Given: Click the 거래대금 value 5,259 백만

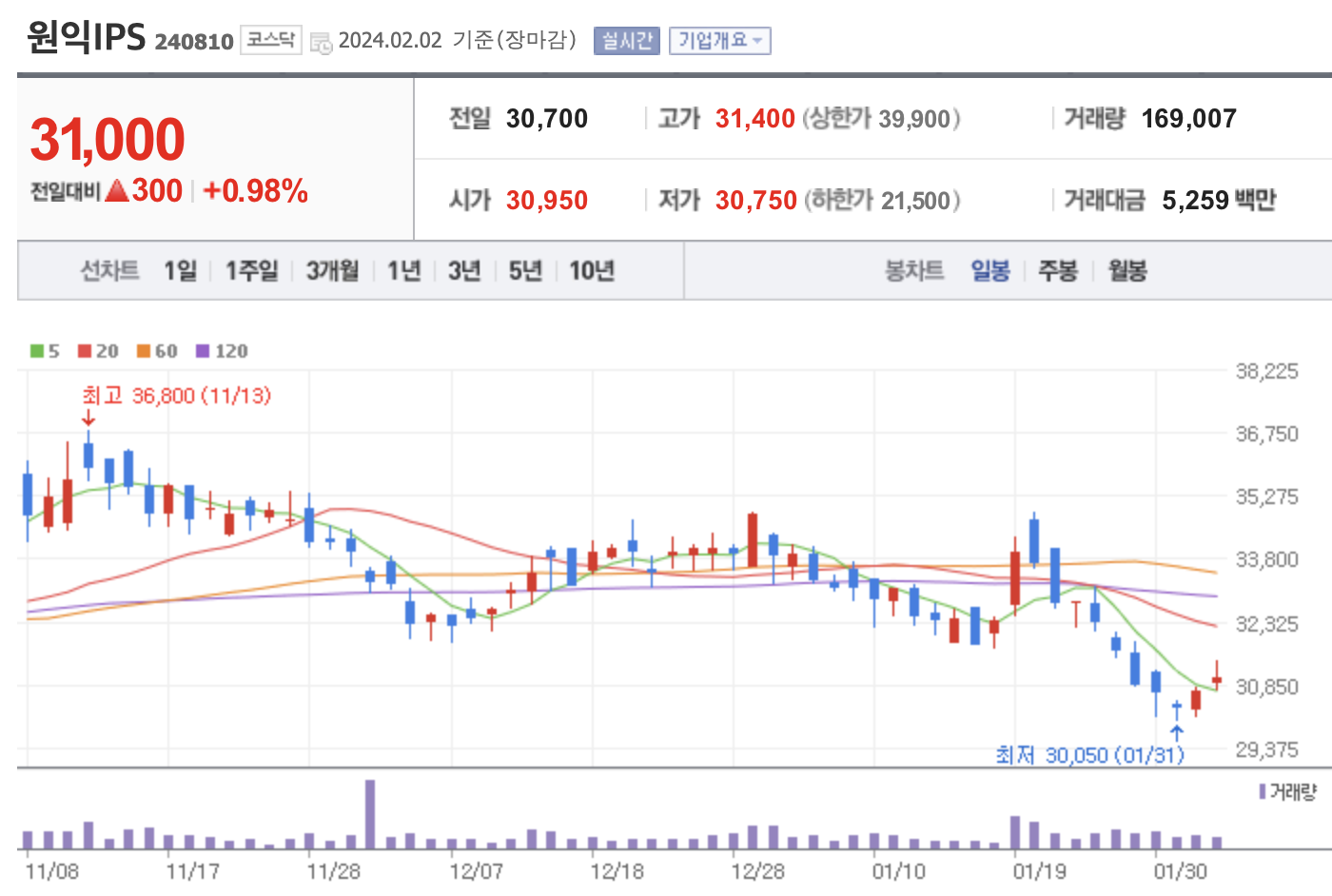Looking at the screenshot, I should coord(1219,201).
